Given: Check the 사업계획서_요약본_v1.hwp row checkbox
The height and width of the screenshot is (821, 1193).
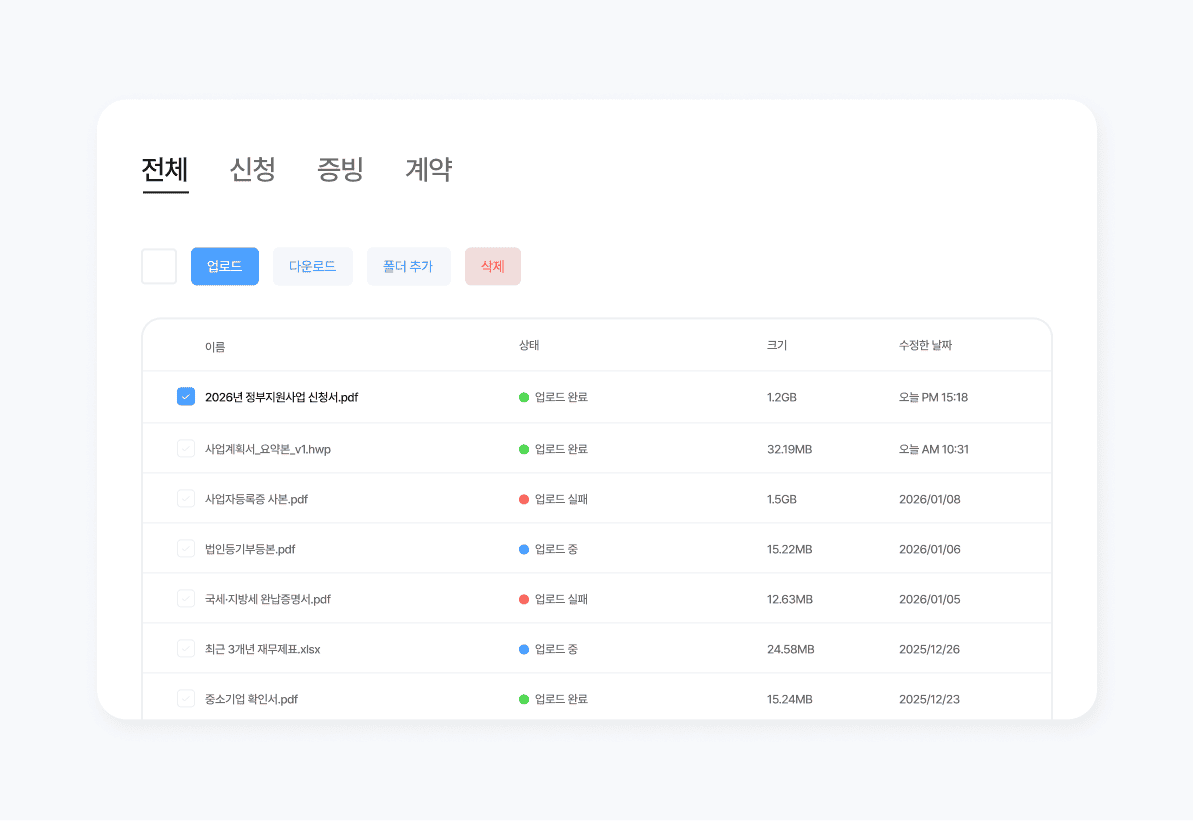Looking at the screenshot, I should click(185, 447).
